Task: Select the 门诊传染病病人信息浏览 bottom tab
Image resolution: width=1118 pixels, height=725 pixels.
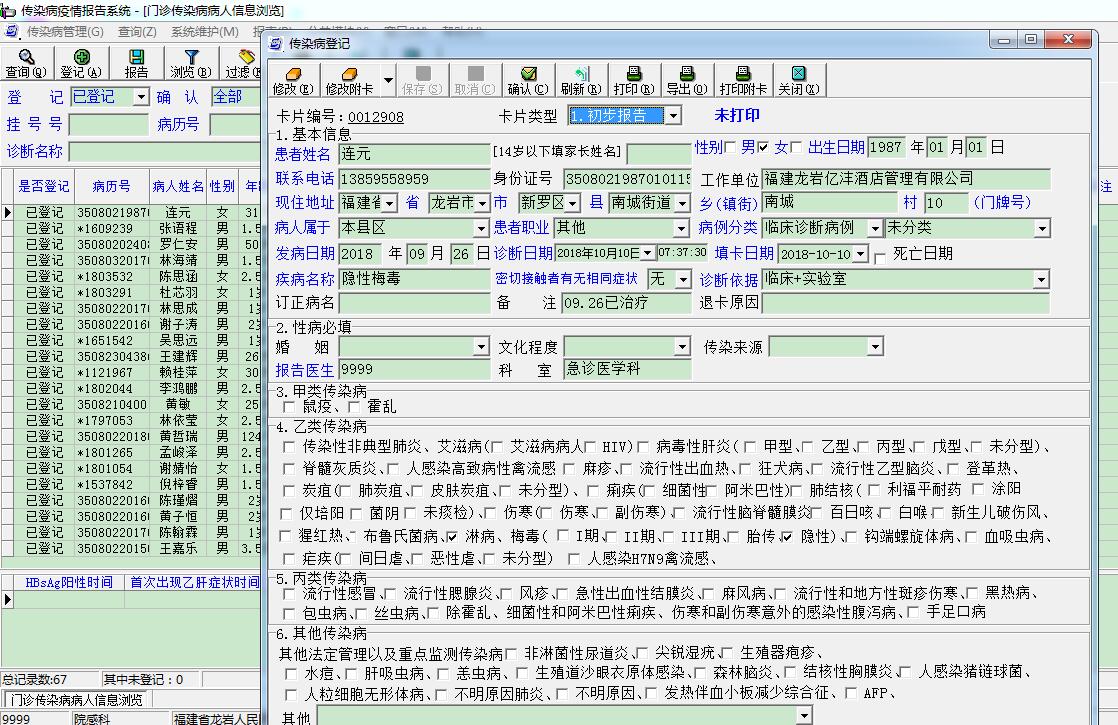Action: tap(76, 700)
